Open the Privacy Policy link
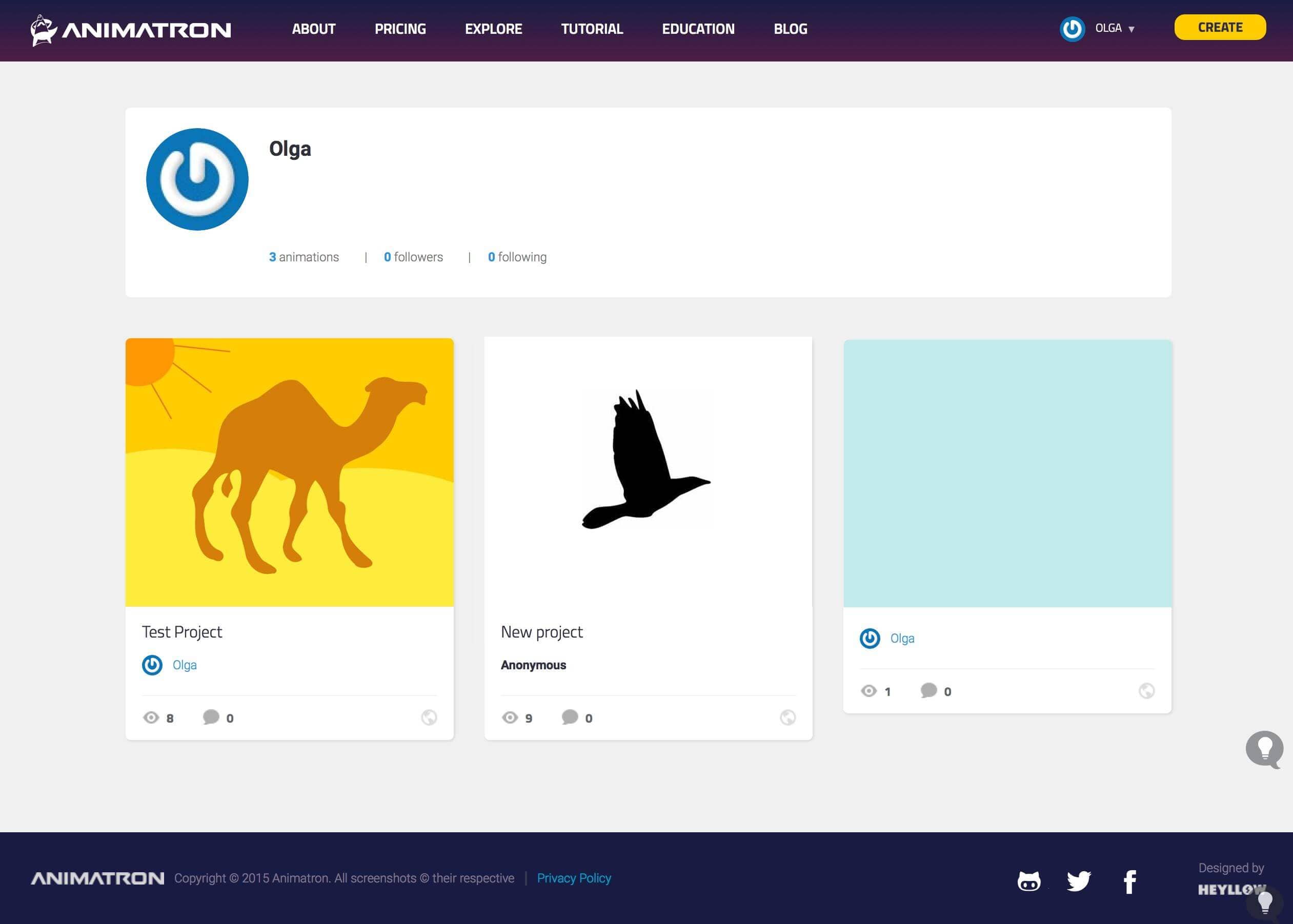 pos(574,878)
